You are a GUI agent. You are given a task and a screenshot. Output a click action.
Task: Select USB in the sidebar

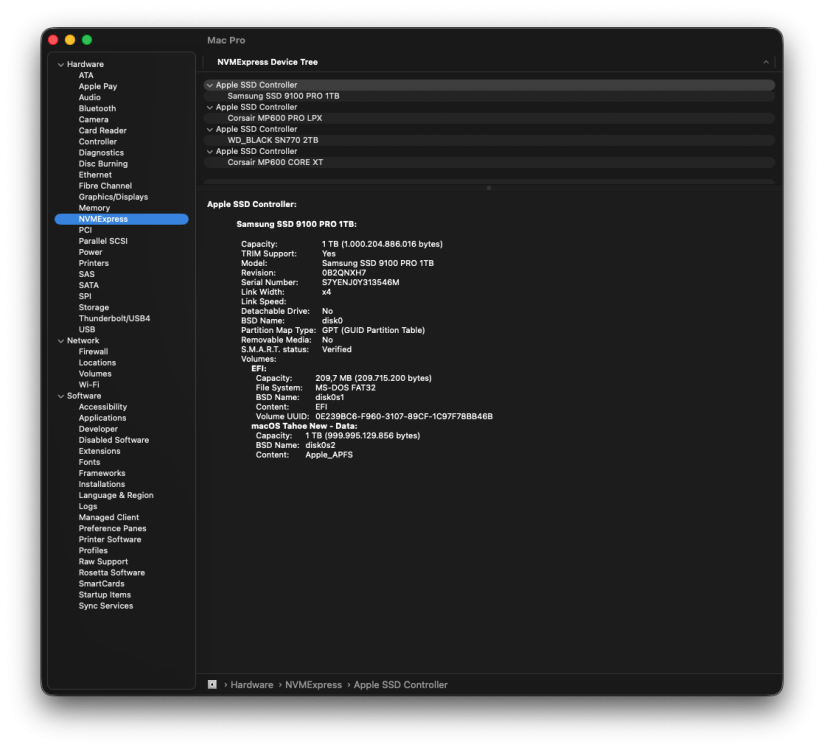[x=87, y=330]
